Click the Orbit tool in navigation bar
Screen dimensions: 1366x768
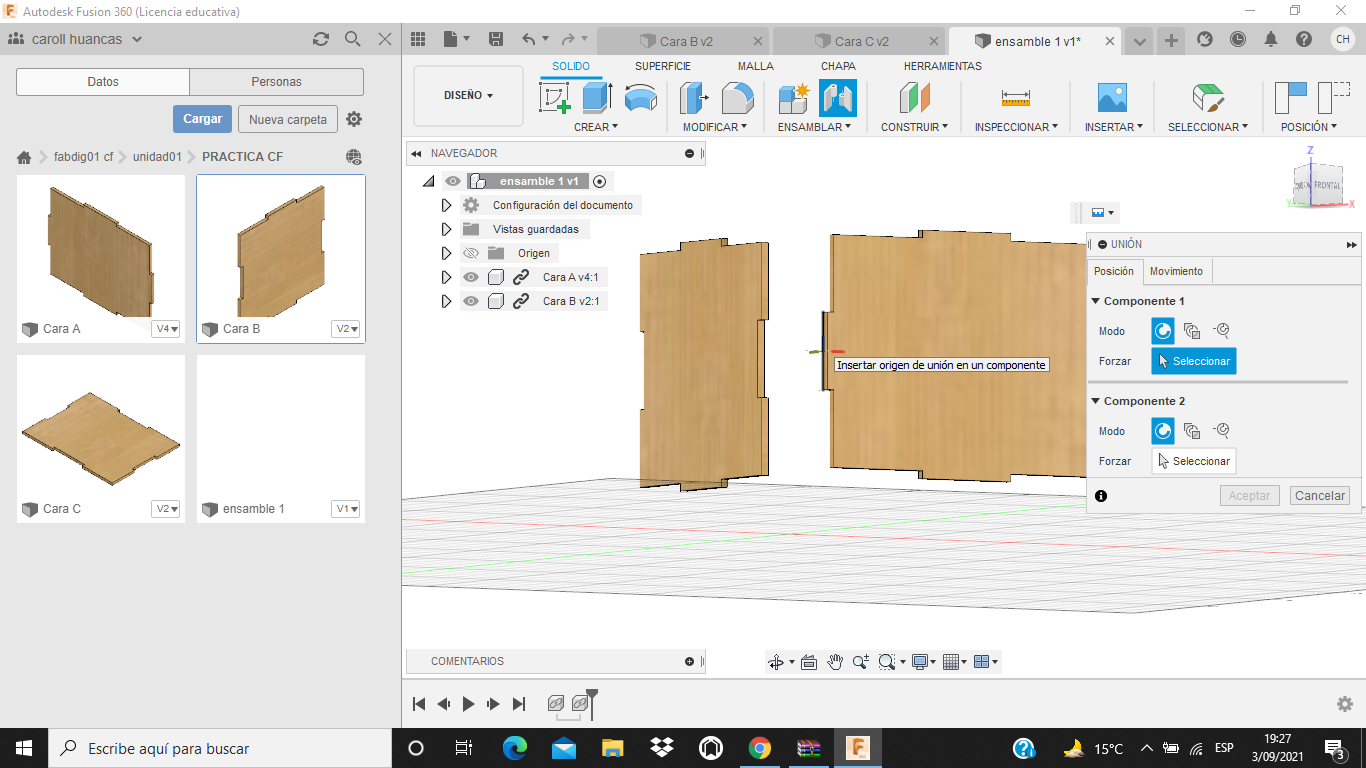[x=775, y=662]
